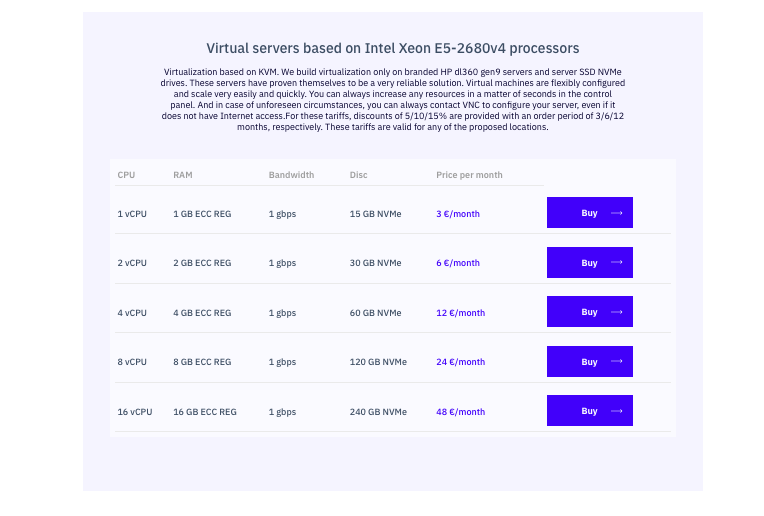Open the 48 €/month price link
The height and width of the screenshot is (516, 764).
(460, 412)
